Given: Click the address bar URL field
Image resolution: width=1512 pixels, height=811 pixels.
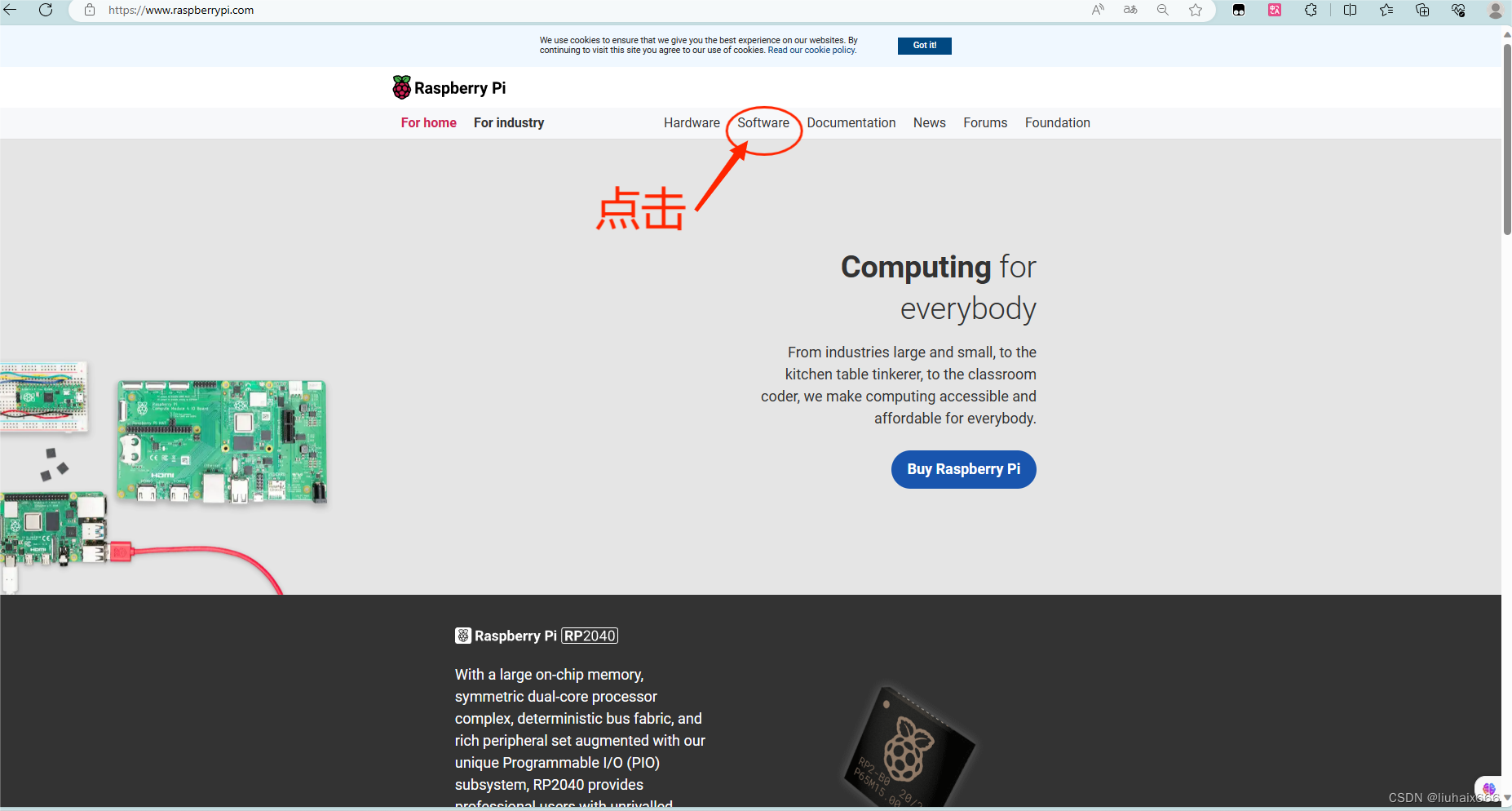Looking at the screenshot, I should coord(571,10).
